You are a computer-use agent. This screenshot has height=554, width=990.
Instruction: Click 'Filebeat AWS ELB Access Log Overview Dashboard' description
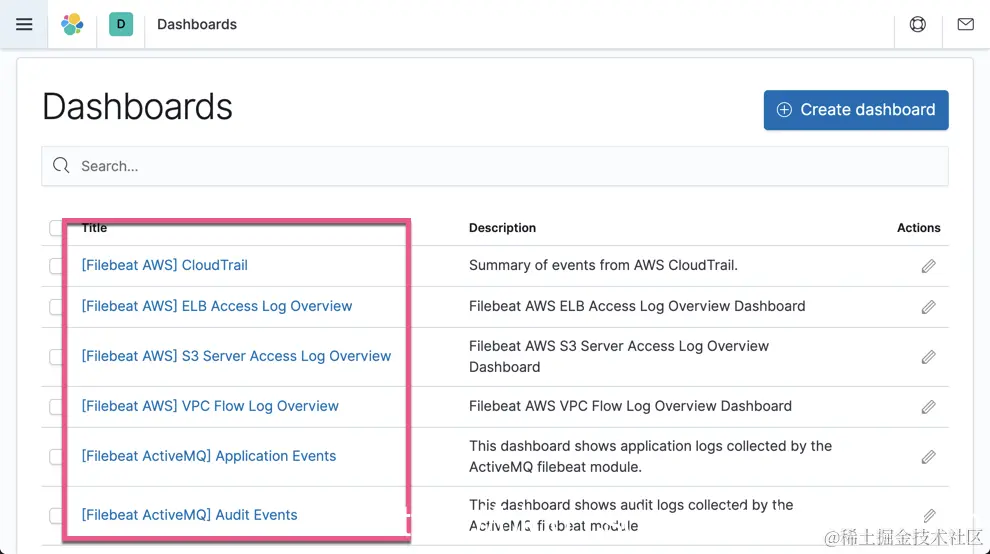(x=637, y=306)
